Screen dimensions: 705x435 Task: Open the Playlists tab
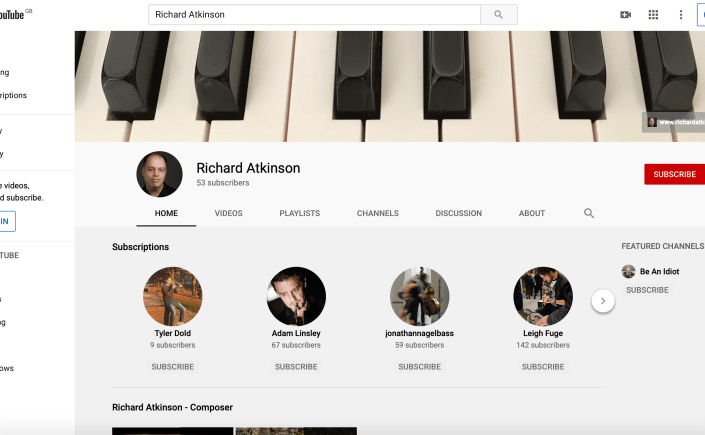point(299,213)
